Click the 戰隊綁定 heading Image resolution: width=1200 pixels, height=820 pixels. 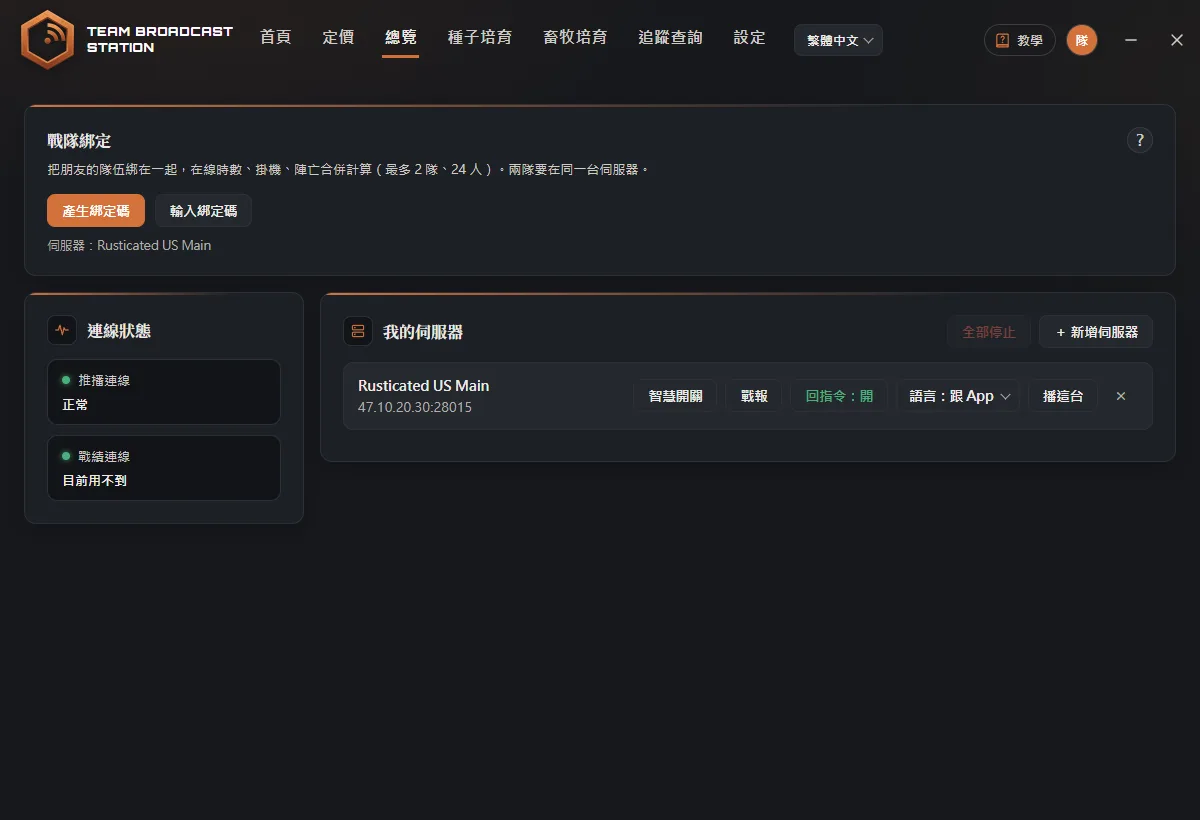coord(79,141)
